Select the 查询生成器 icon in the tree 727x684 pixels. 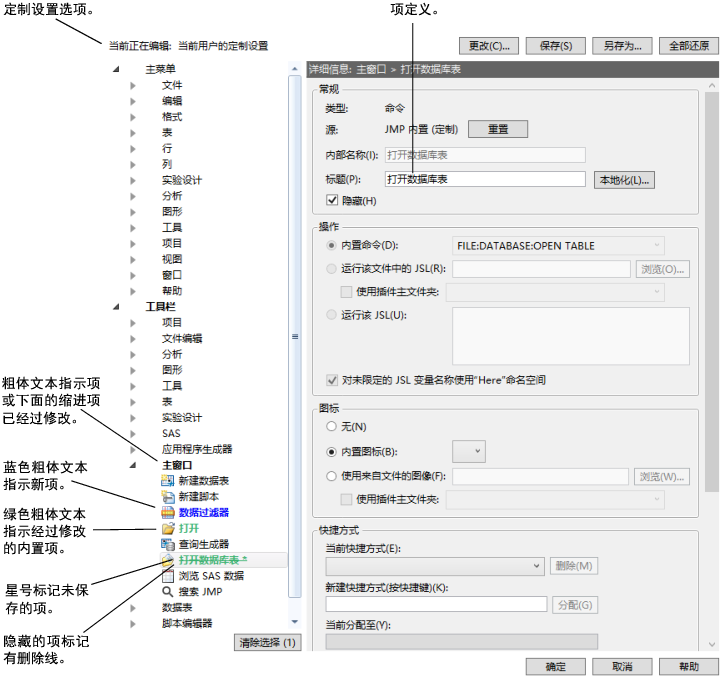[x=167, y=544]
